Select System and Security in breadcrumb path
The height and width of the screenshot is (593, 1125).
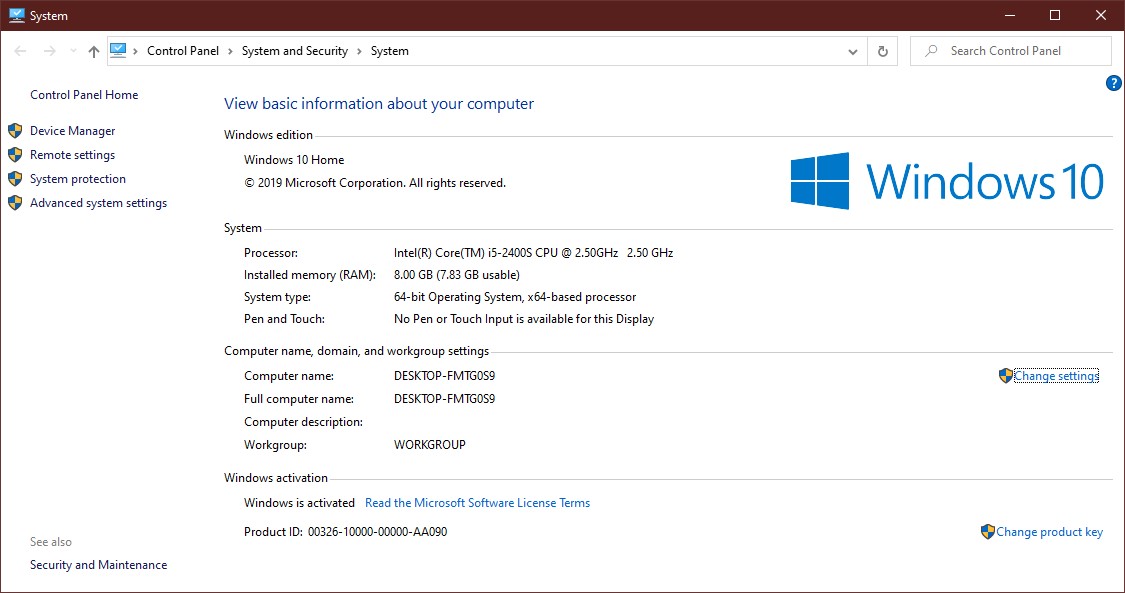click(295, 51)
